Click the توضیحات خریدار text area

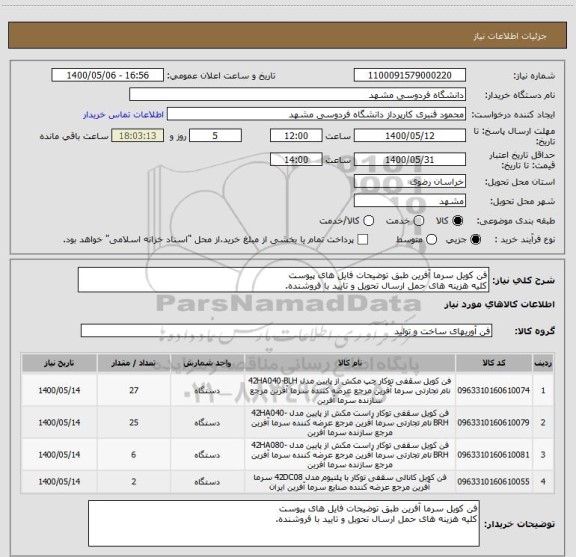284,523
